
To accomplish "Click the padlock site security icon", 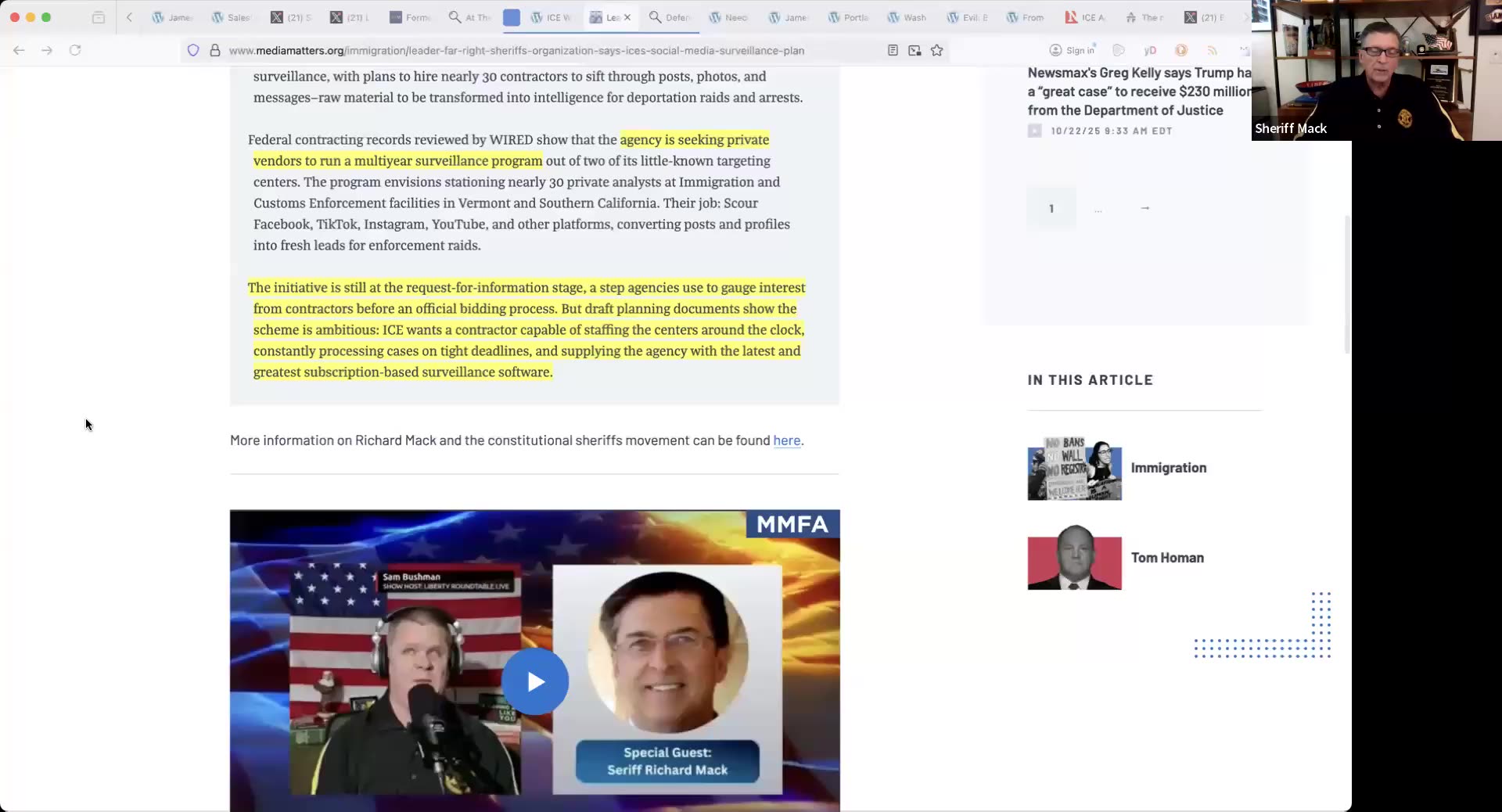I will coord(215,50).
